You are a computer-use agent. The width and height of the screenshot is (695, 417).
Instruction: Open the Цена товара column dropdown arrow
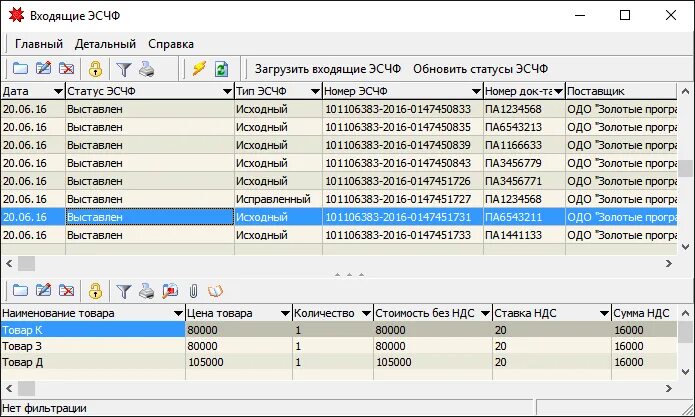285,313
